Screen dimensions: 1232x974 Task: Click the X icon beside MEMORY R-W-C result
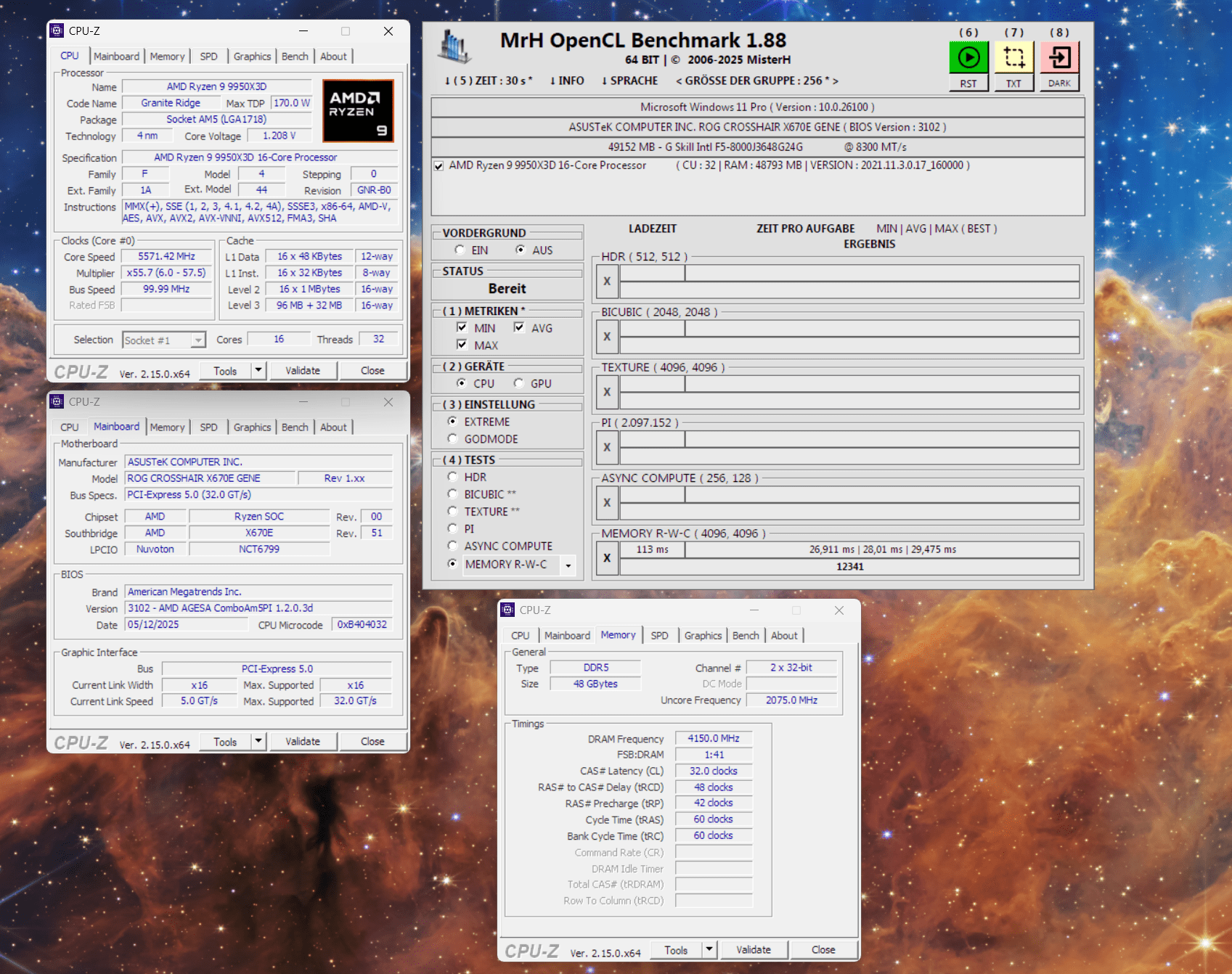tap(607, 558)
